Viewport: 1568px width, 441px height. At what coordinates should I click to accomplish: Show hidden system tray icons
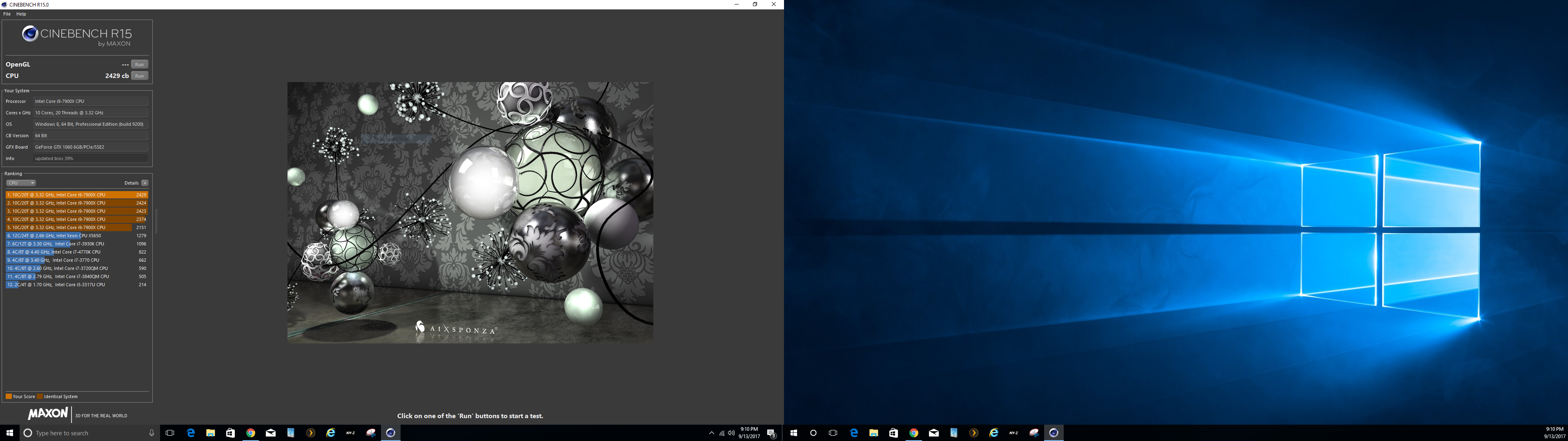pos(712,433)
